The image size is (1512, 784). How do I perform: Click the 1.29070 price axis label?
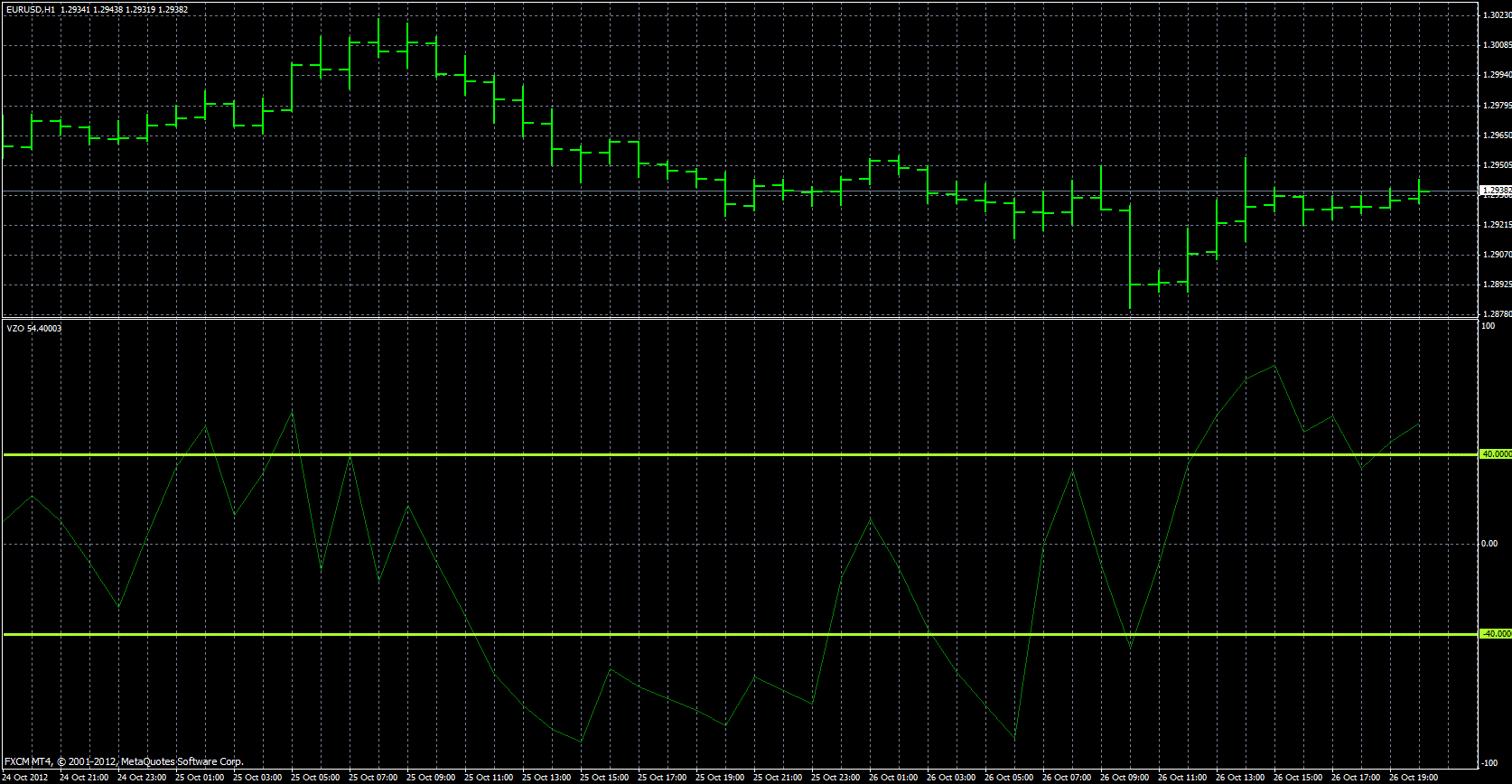1498,255
